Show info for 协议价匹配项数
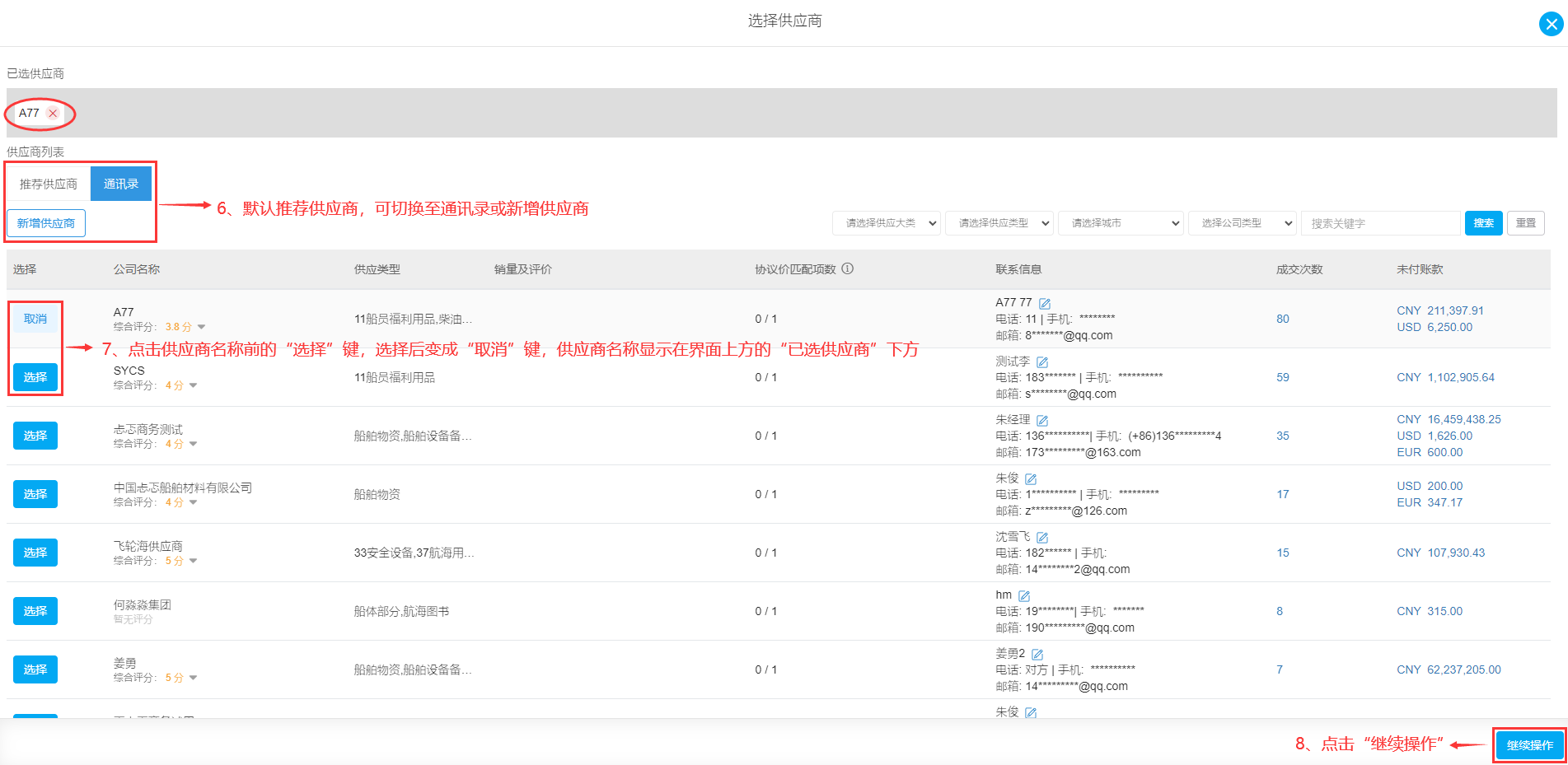1568x765 pixels. [848, 268]
